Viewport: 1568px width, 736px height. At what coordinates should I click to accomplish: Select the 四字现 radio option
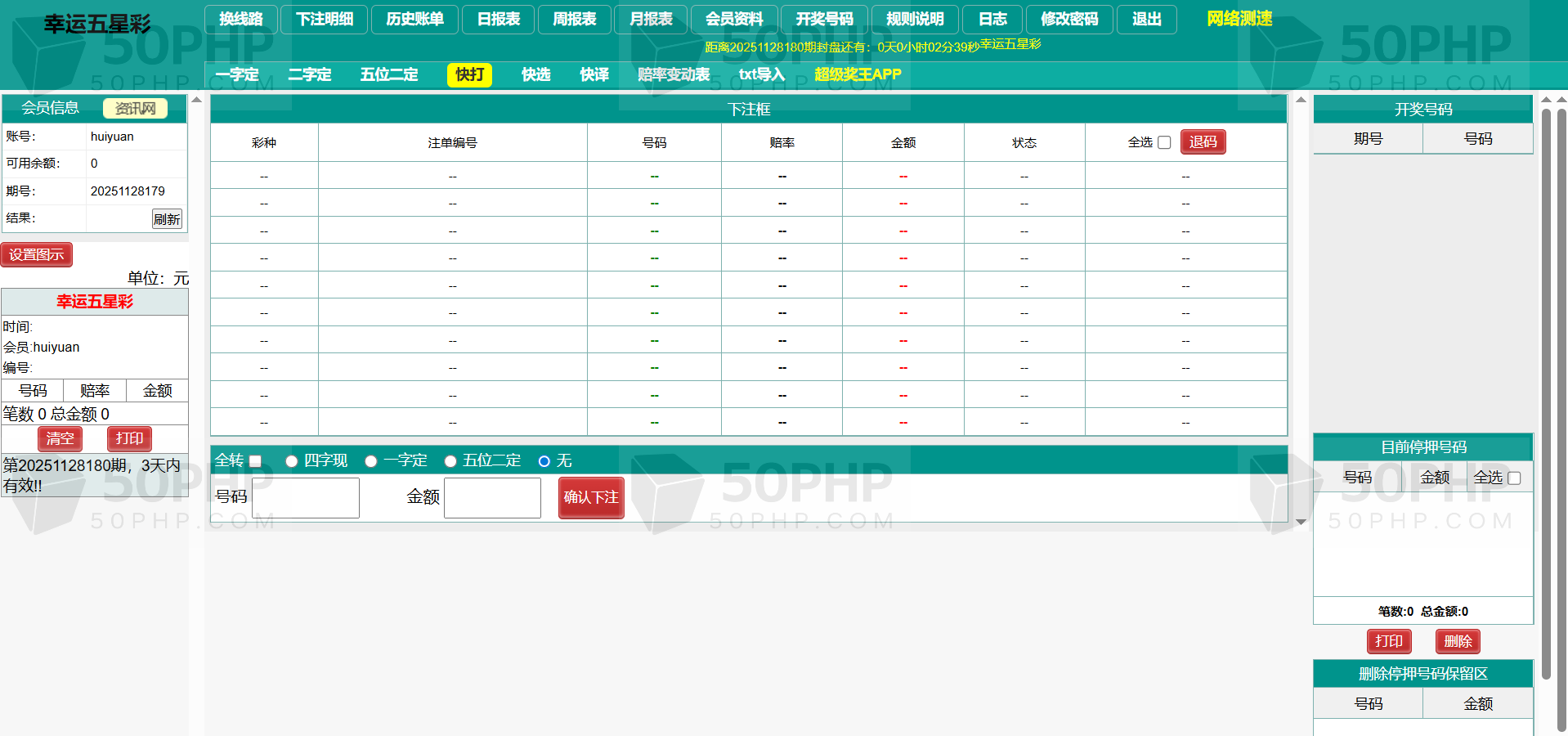pos(291,461)
